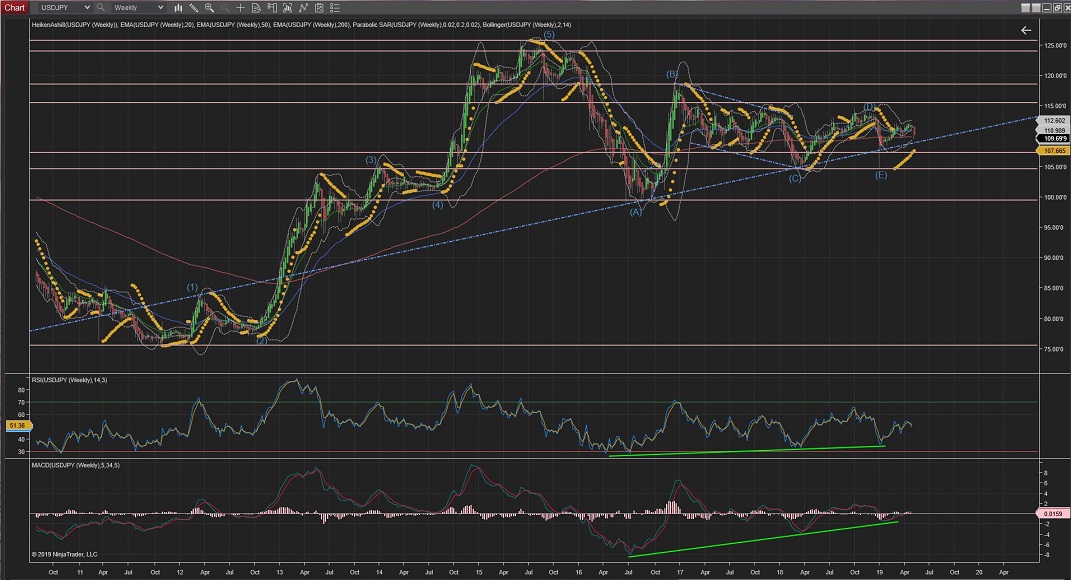
Task: Click the Zoom Out magnifier icon
Action: [x=225, y=7]
